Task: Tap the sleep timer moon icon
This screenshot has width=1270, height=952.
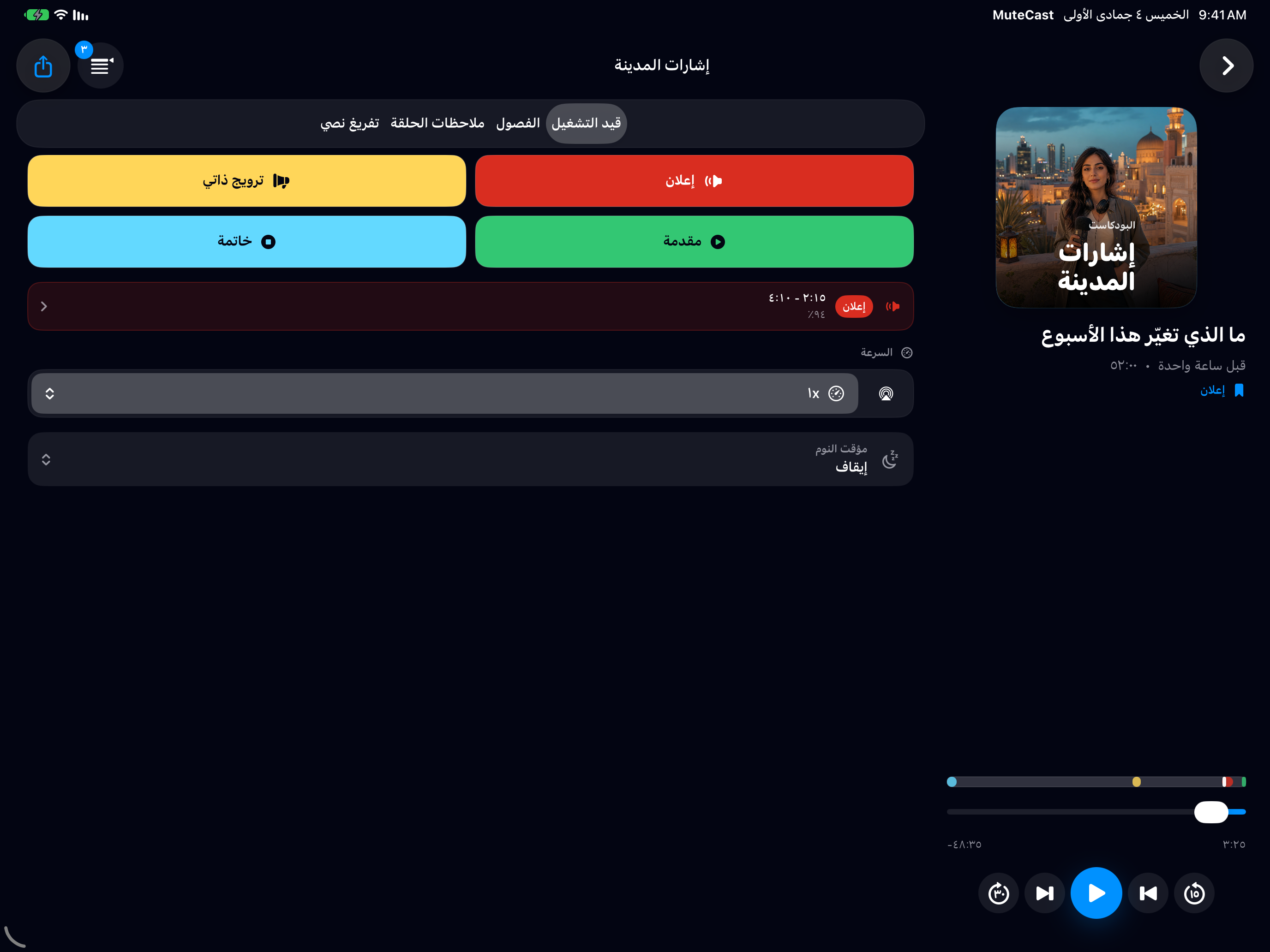Action: pos(890,460)
